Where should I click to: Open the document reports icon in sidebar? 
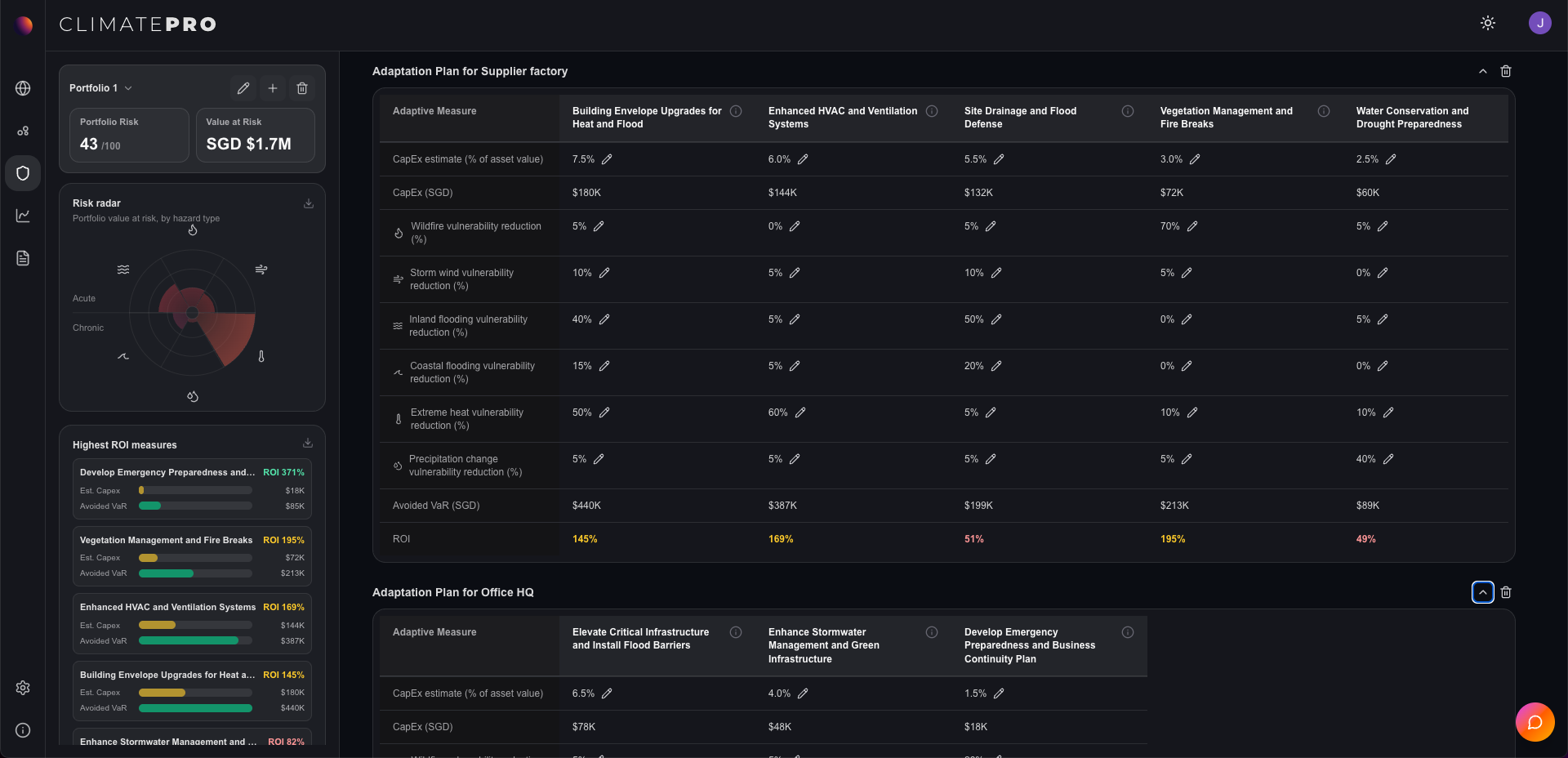click(23, 258)
